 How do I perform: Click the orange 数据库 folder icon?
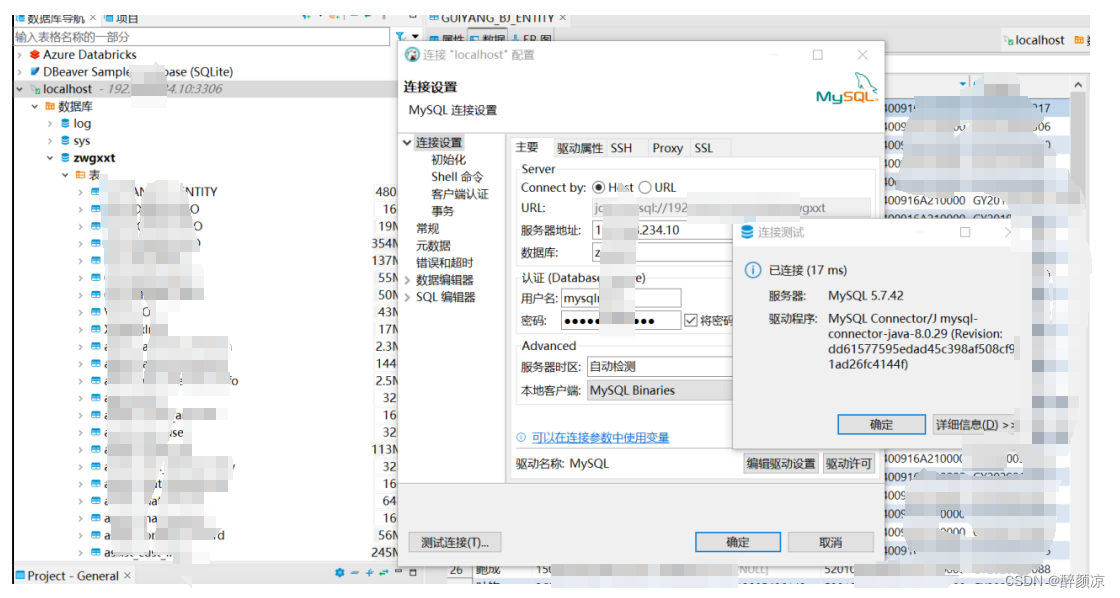pos(50,106)
